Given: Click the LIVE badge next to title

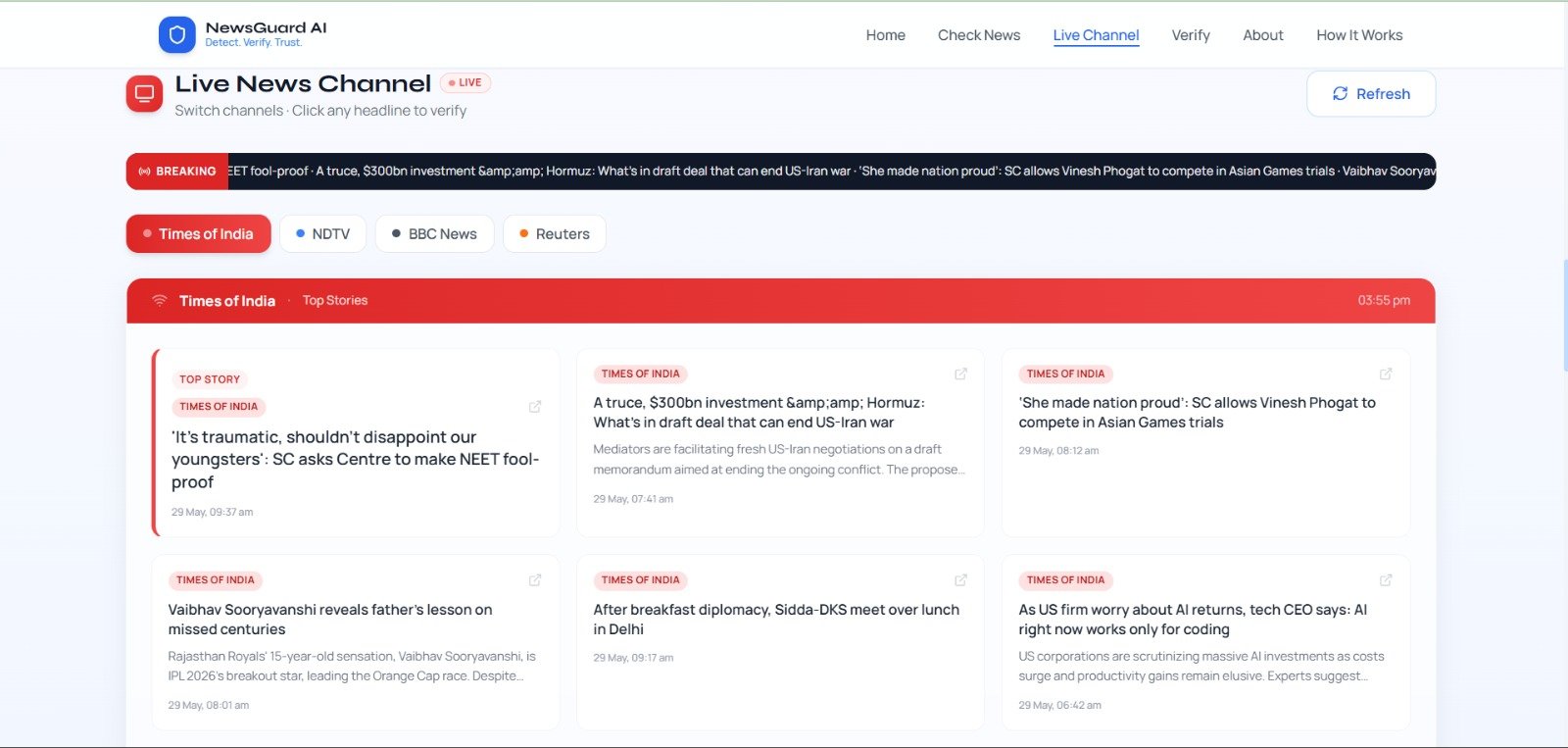Looking at the screenshot, I should click(465, 82).
